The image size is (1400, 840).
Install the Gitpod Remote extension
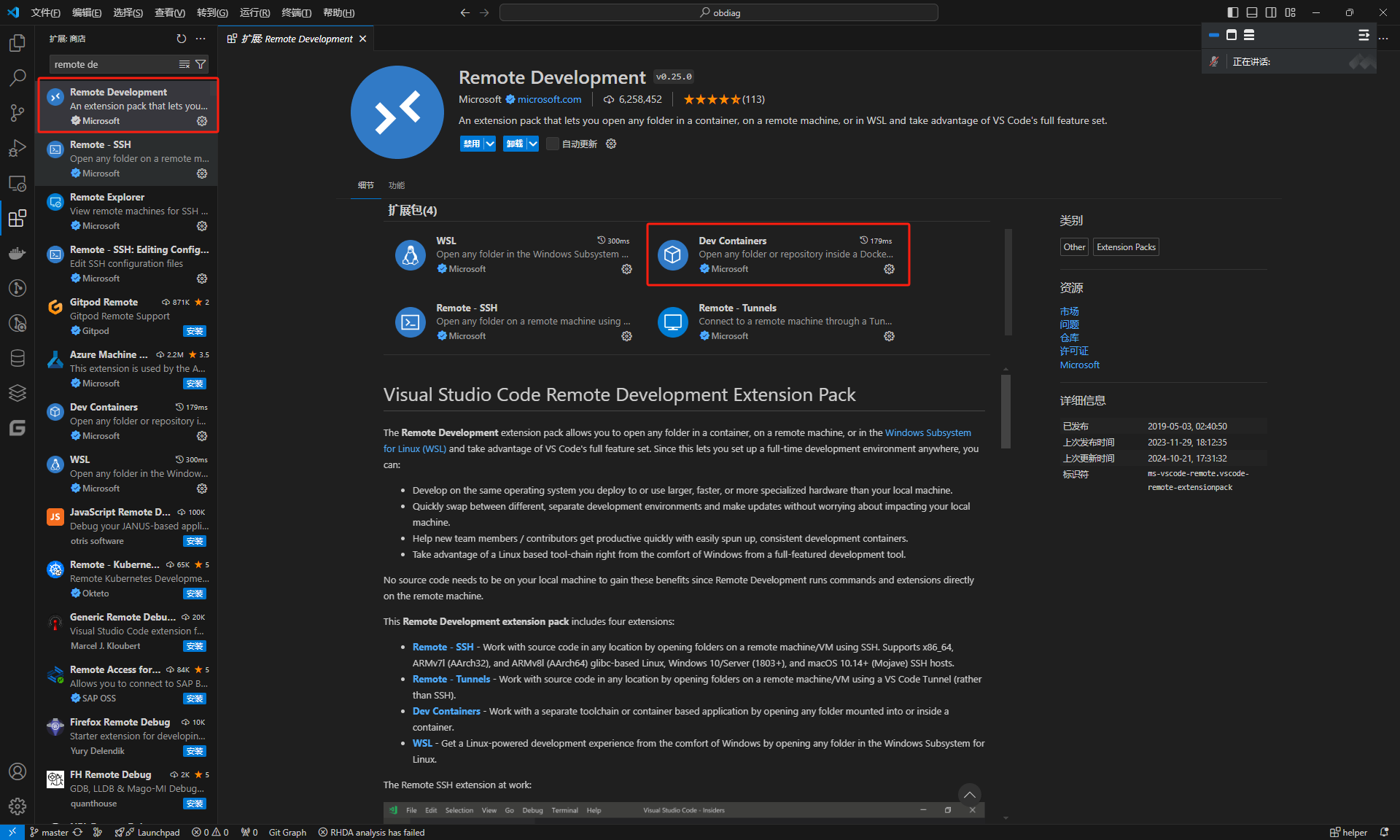pyautogui.click(x=195, y=331)
